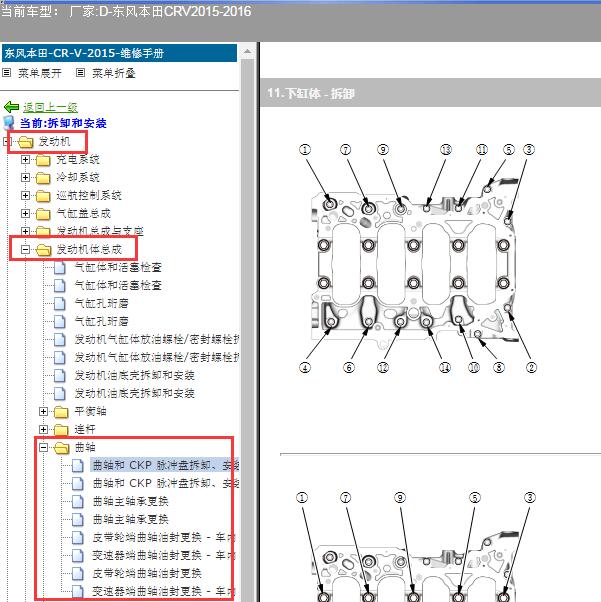The width and height of the screenshot is (601, 602).
Task: Click the 曲轴 folder icon
Action: click(61, 447)
